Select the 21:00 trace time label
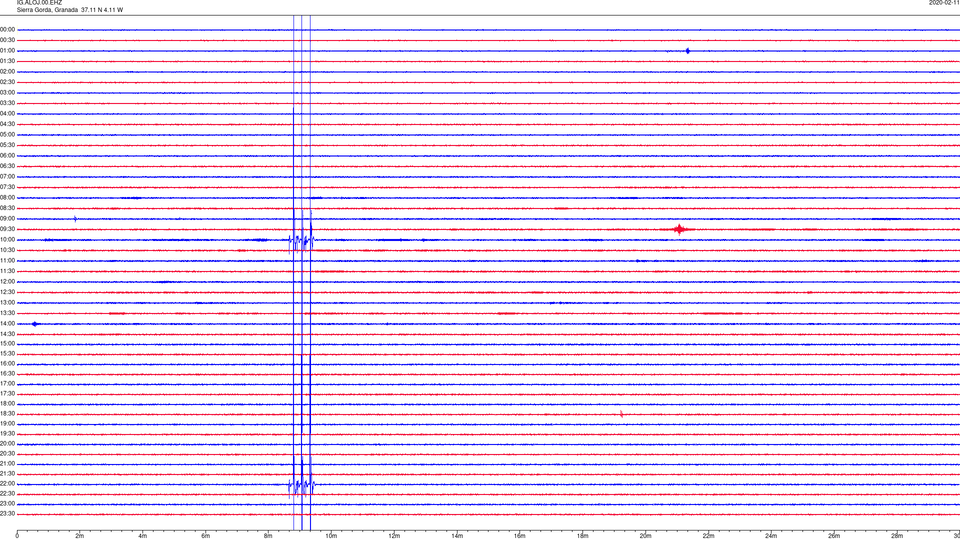The height and width of the screenshot is (540, 960). pos(7,464)
